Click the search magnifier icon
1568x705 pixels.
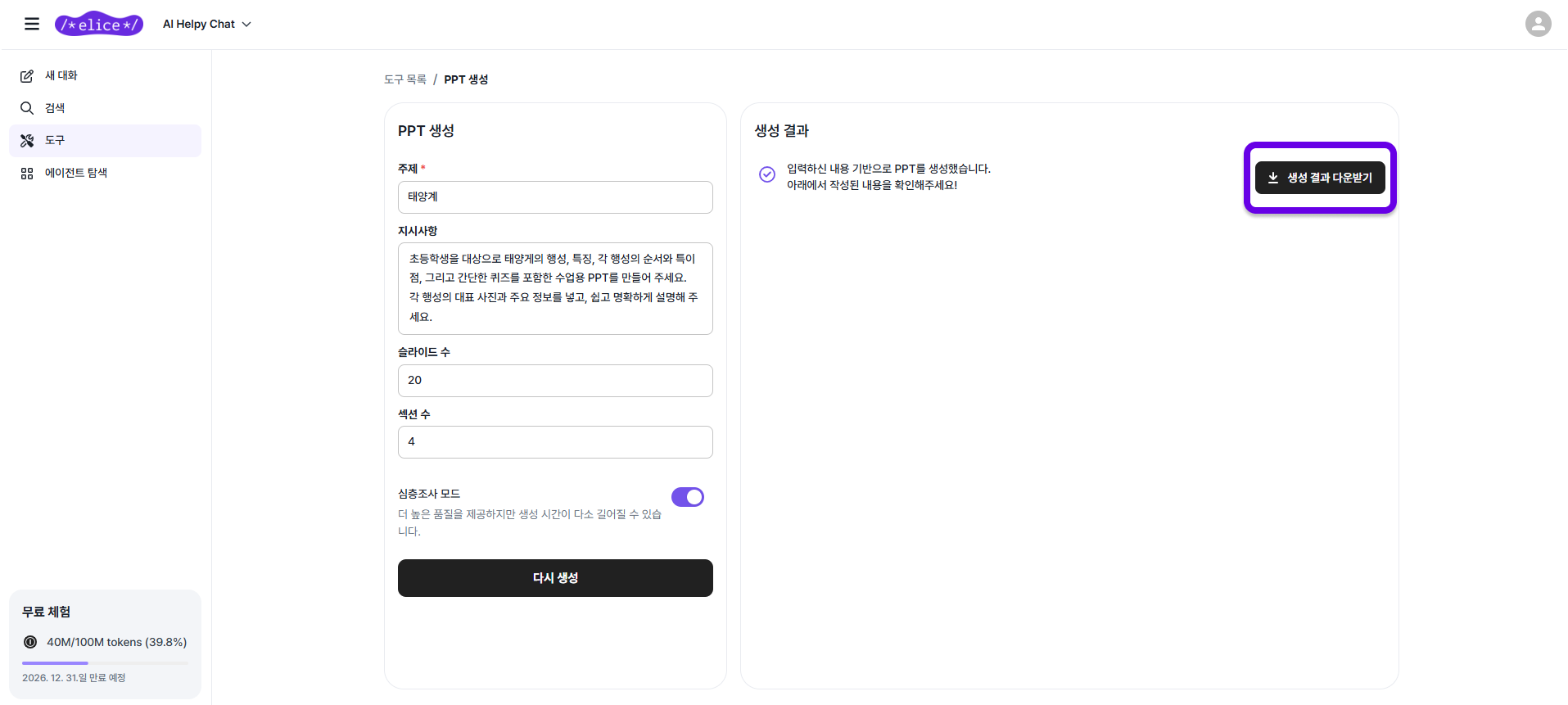(x=27, y=108)
